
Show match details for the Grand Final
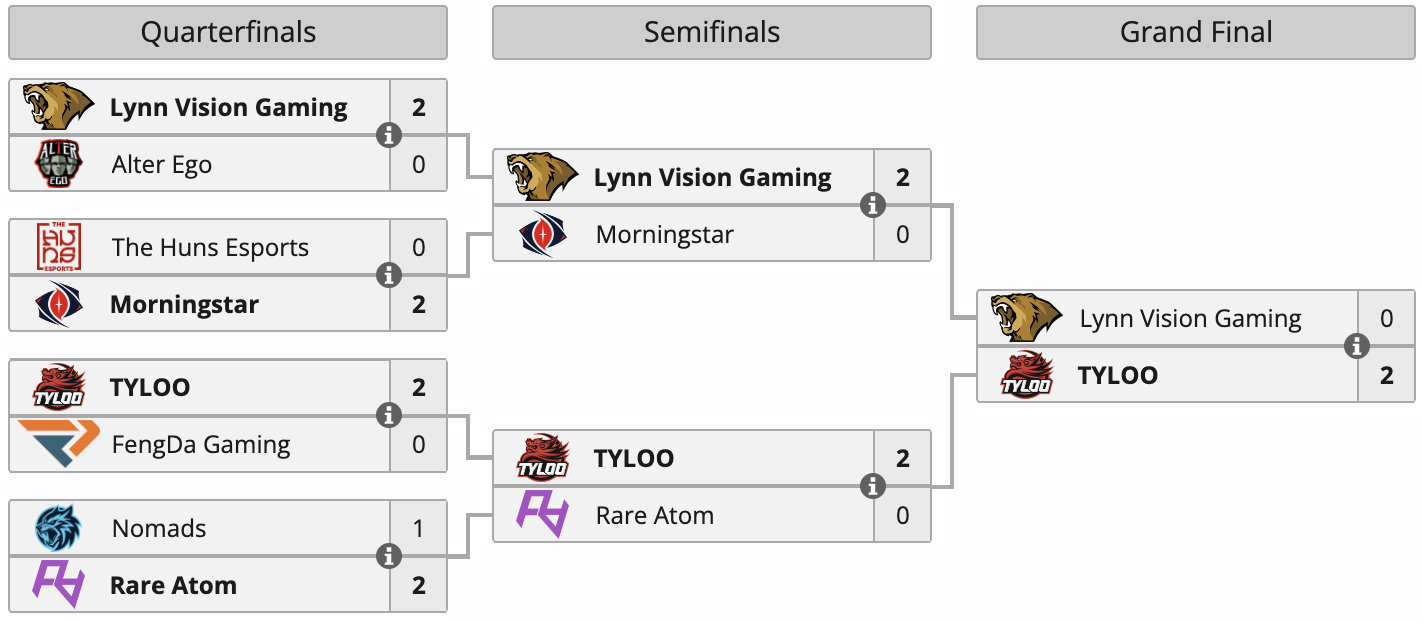coord(1357,346)
